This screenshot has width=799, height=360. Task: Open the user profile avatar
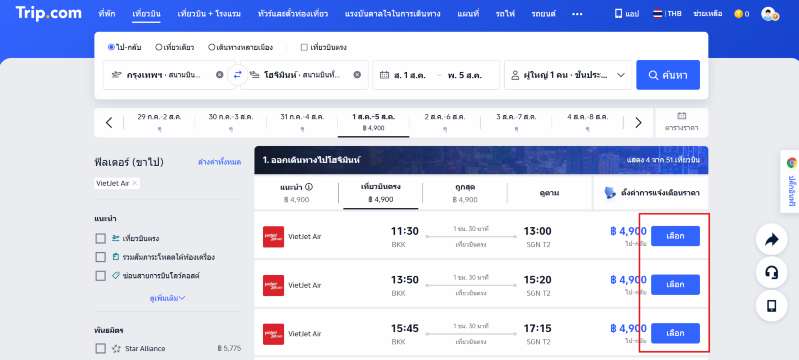coord(769,14)
